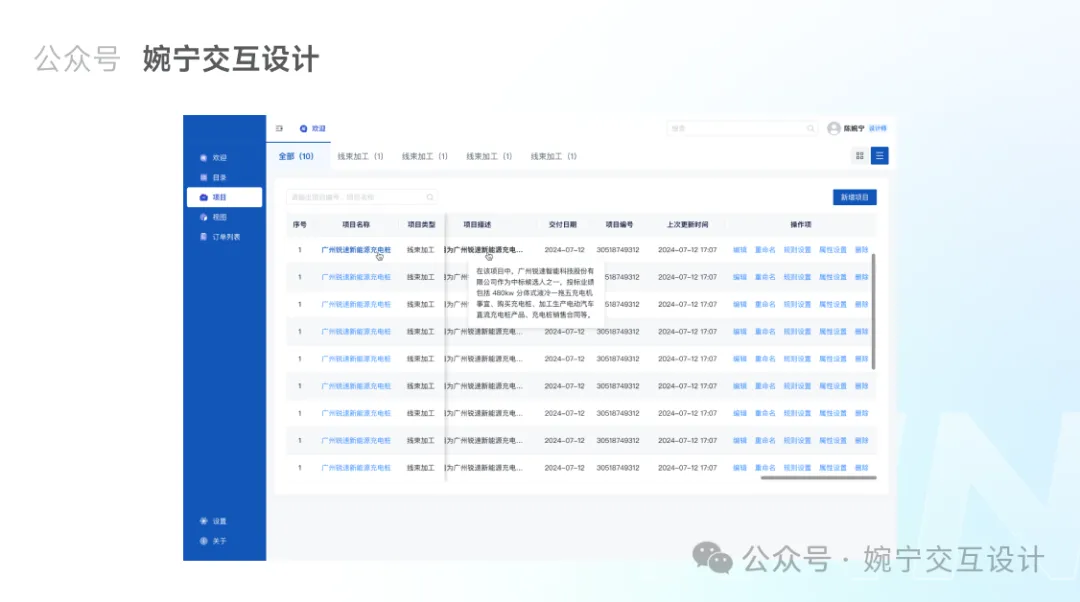
Task: Click the 上次更新时间 column header
Action: pyautogui.click(x=687, y=225)
